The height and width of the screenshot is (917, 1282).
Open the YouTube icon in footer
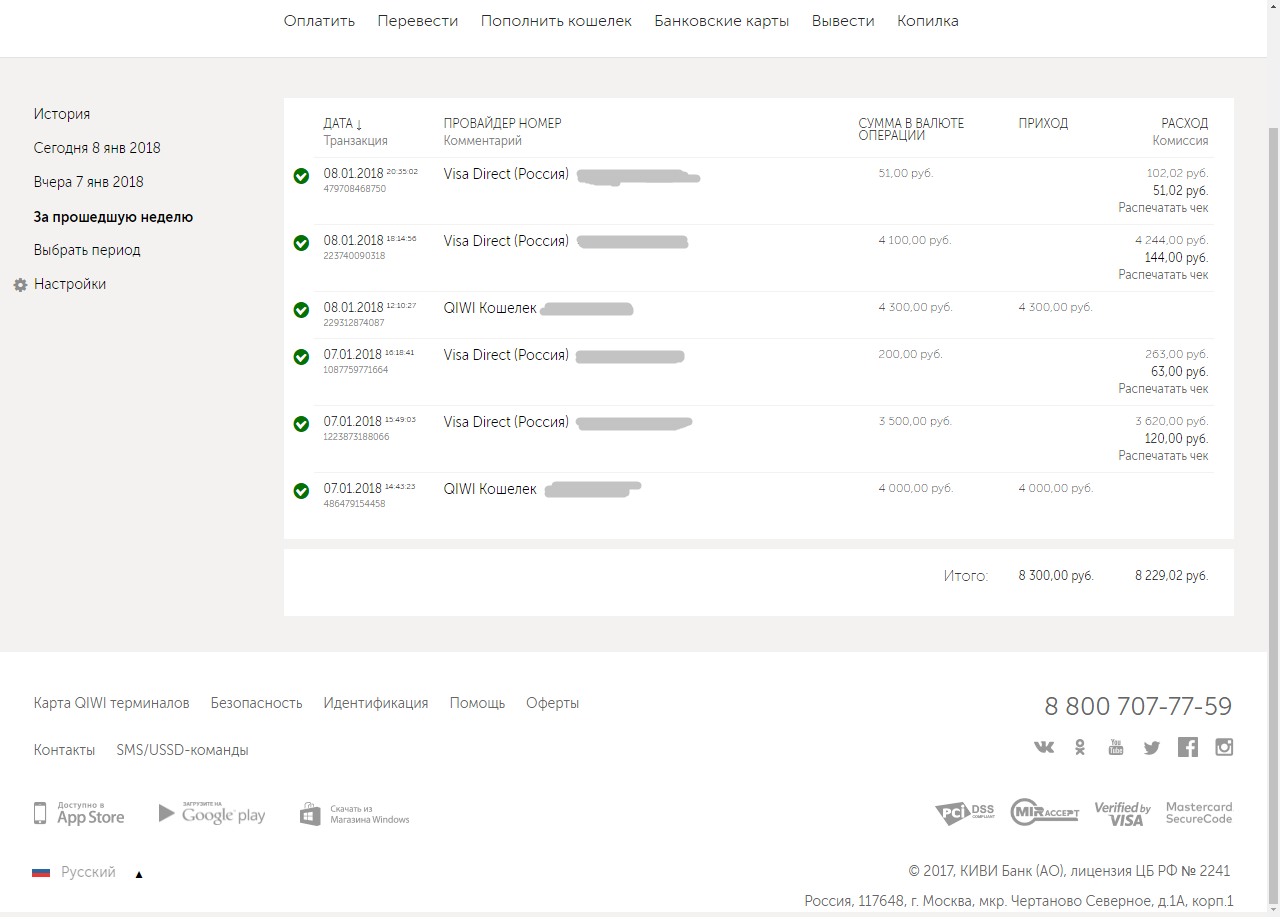click(x=1116, y=747)
